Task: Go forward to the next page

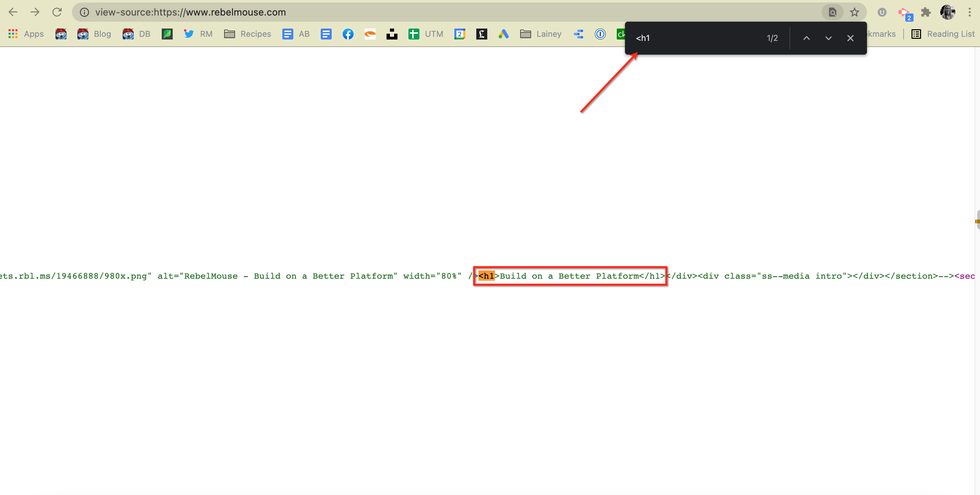Action: tap(35, 12)
